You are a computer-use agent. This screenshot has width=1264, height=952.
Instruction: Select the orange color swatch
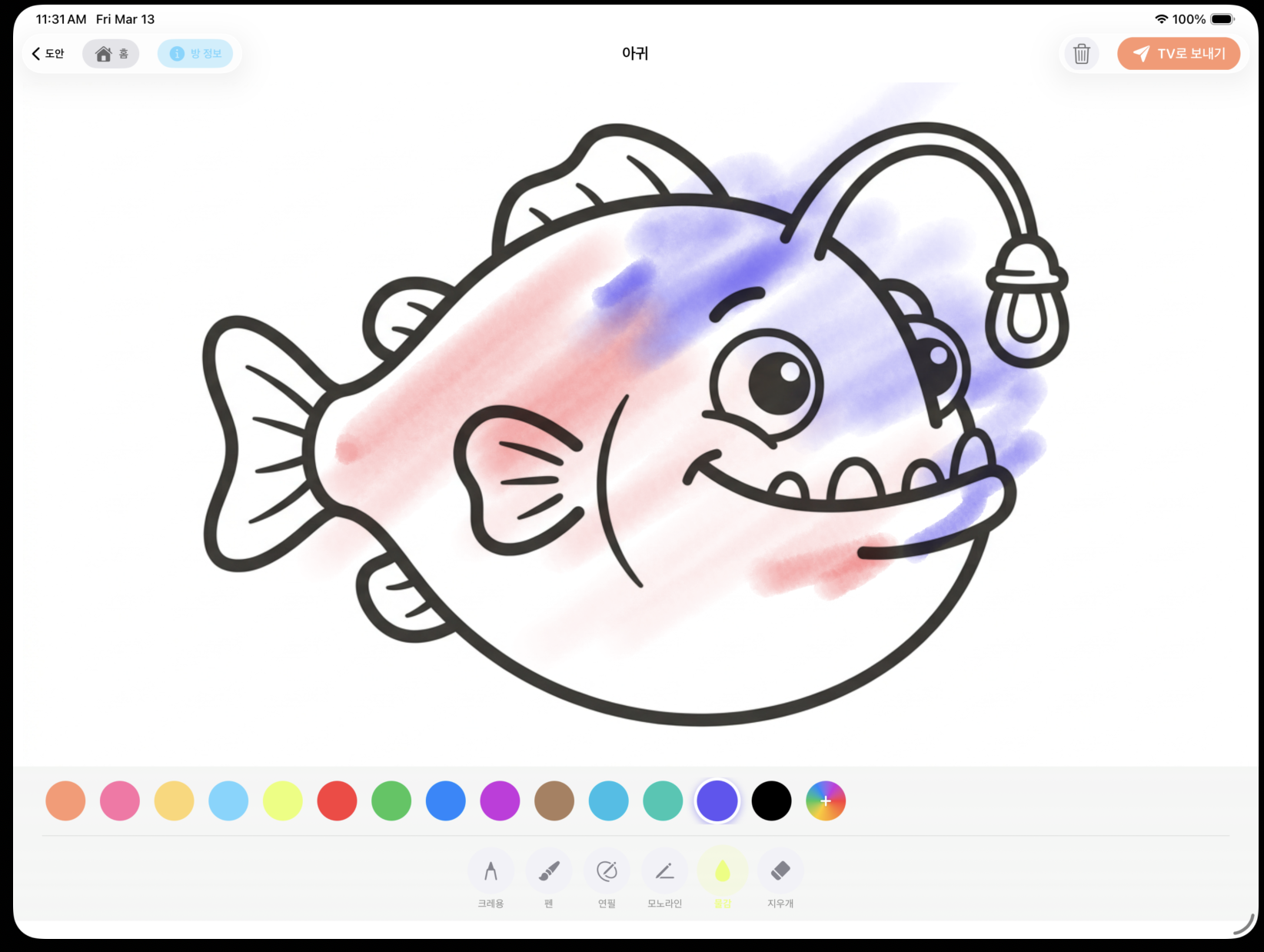66,801
